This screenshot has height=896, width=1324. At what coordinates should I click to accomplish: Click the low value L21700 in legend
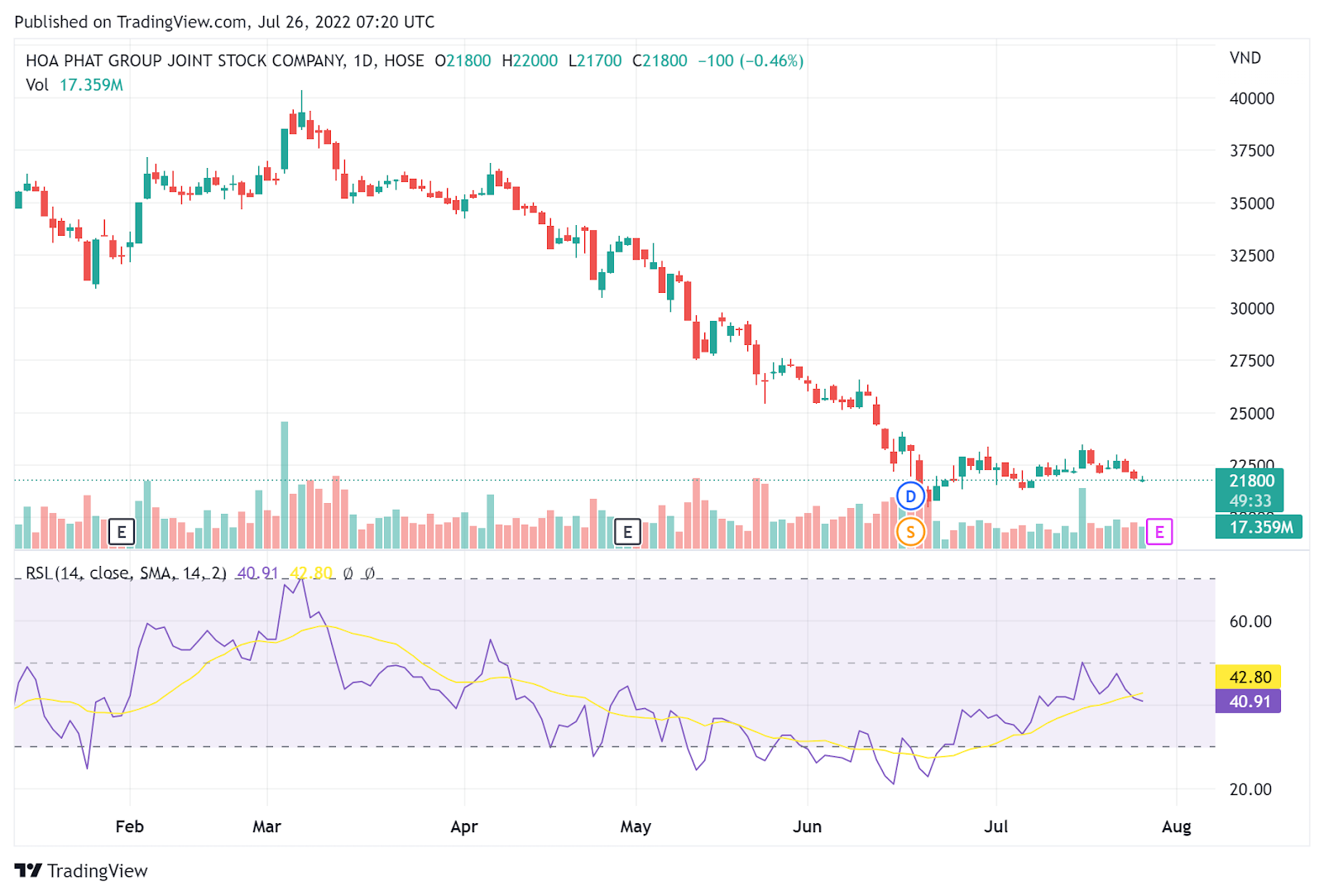pos(595,60)
